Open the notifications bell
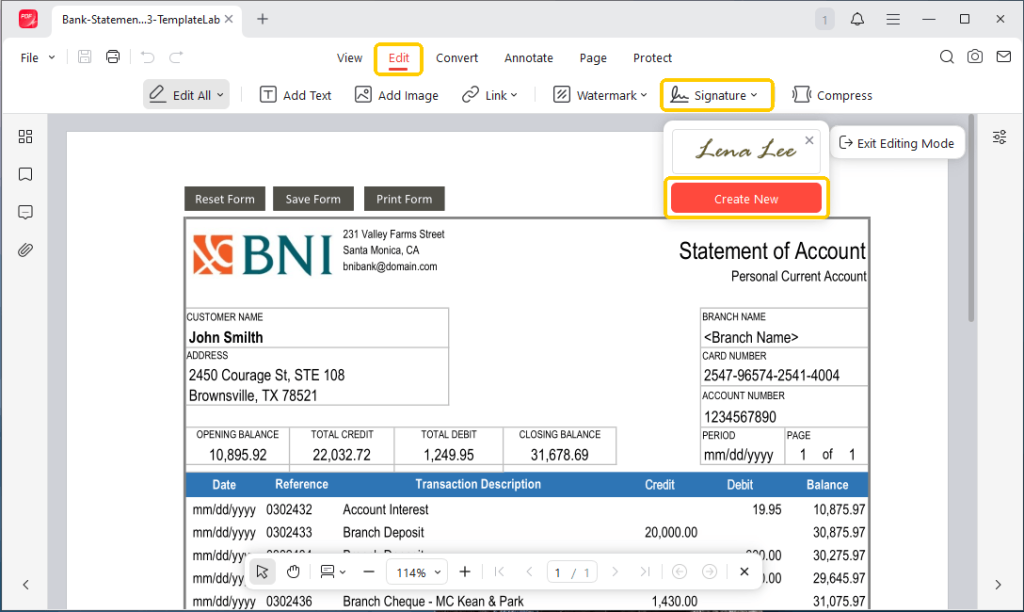The height and width of the screenshot is (612, 1024). (x=857, y=19)
